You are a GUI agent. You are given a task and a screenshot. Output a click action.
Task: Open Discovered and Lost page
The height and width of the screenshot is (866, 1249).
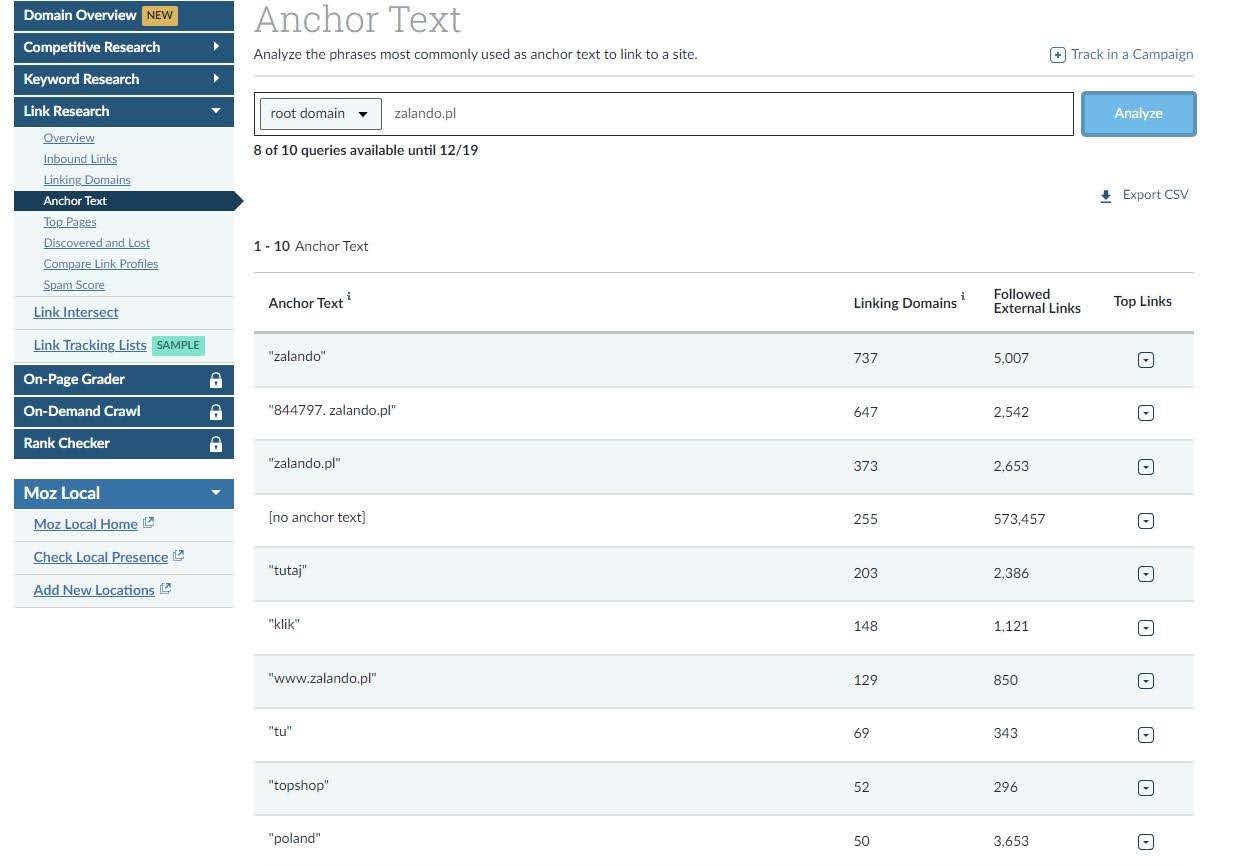pyautogui.click(x=97, y=243)
